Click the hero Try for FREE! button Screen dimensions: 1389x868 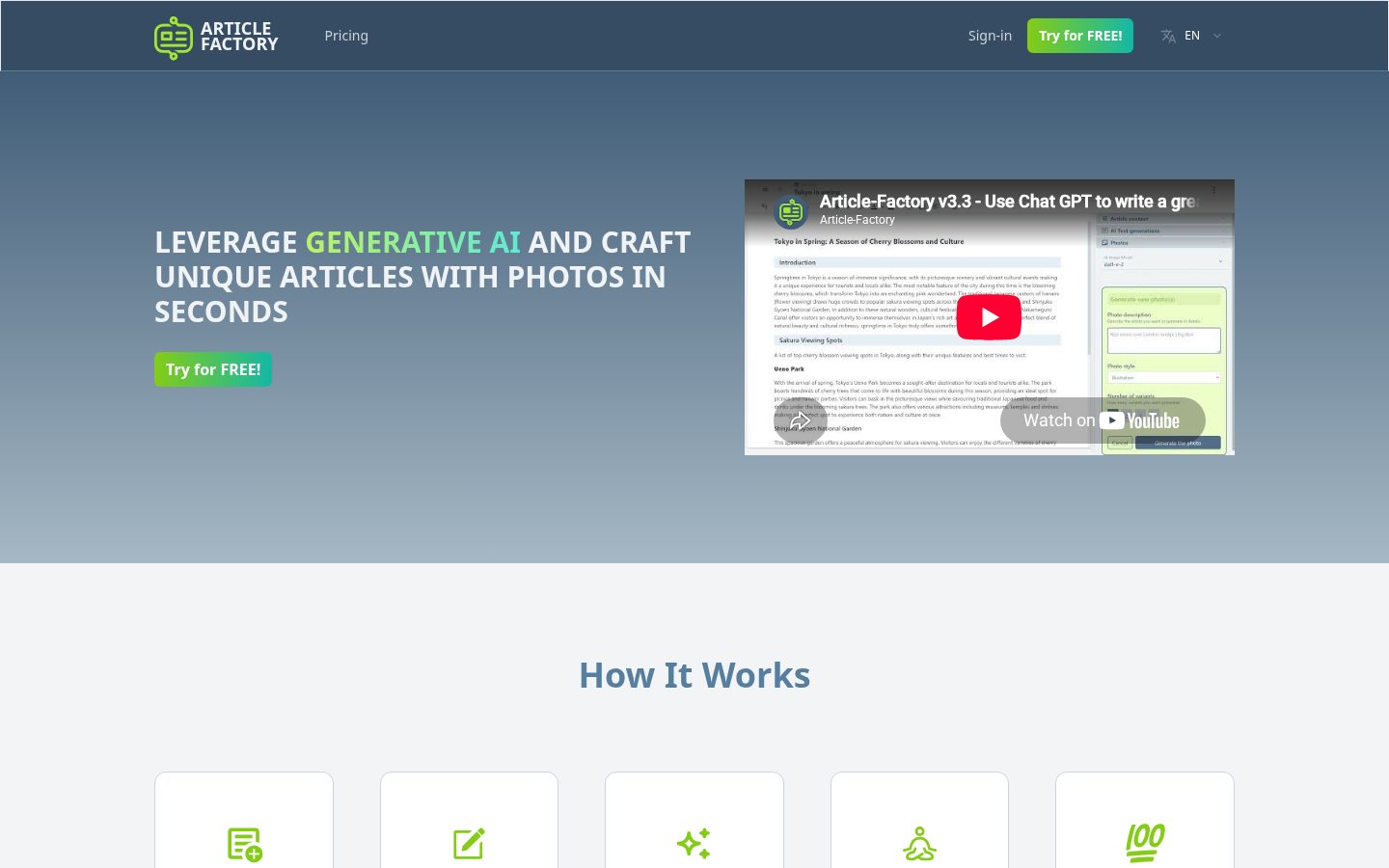pyautogui.click(x=213, y=369)
